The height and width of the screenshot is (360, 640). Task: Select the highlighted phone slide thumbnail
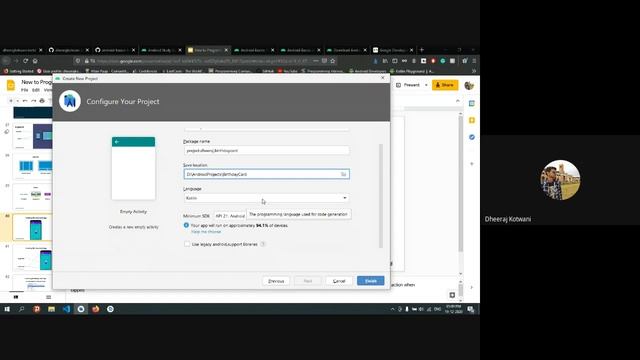tap(33, 228)
